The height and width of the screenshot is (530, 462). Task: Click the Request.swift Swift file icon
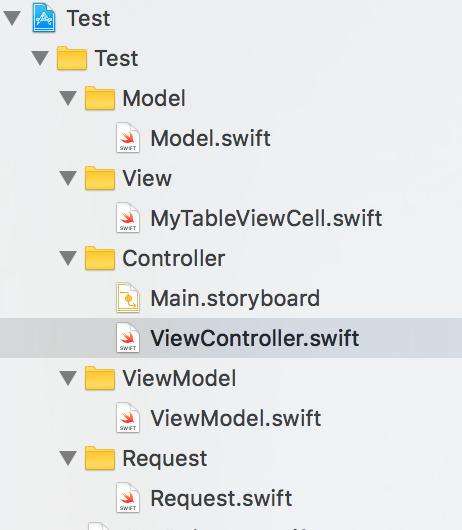(128, 498)
